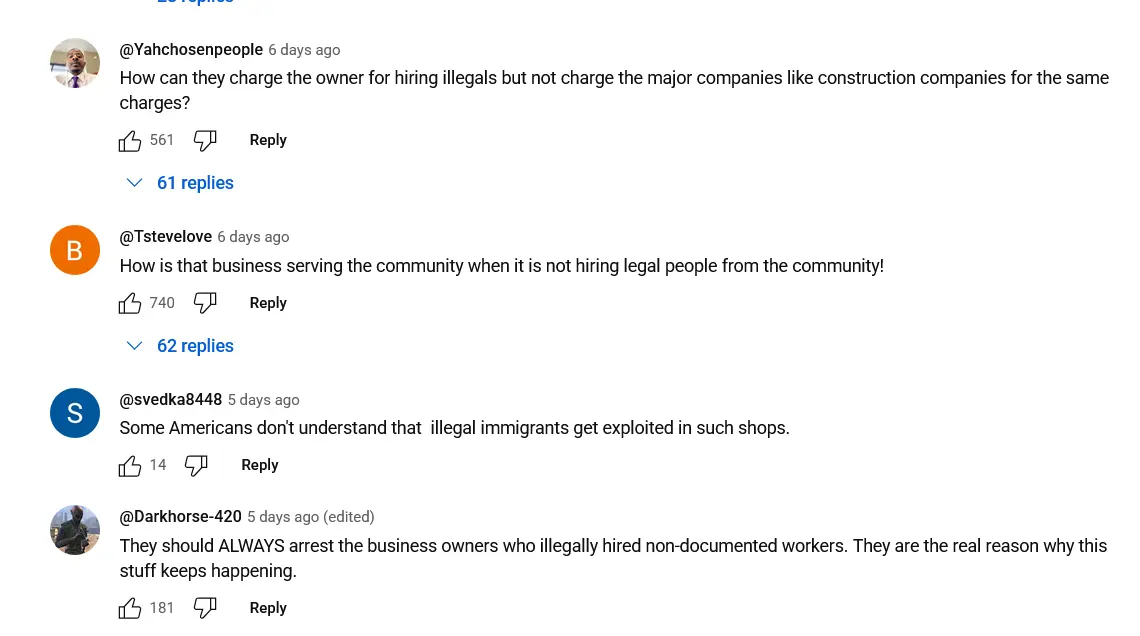Dislike the @Tstevelove comment

[205, 303]
